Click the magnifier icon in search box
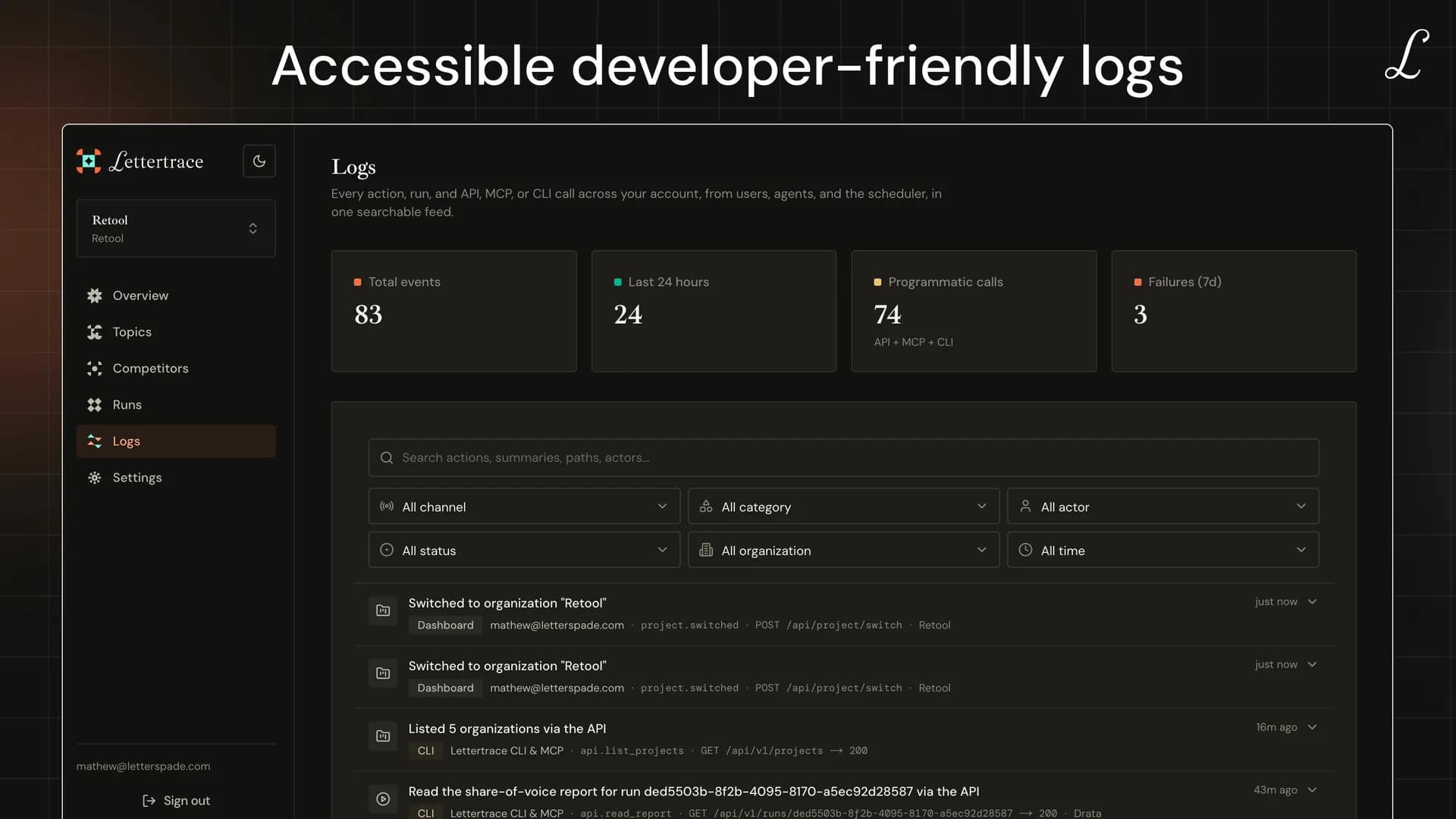This screenshot has width=1456, height=819. 387,458
